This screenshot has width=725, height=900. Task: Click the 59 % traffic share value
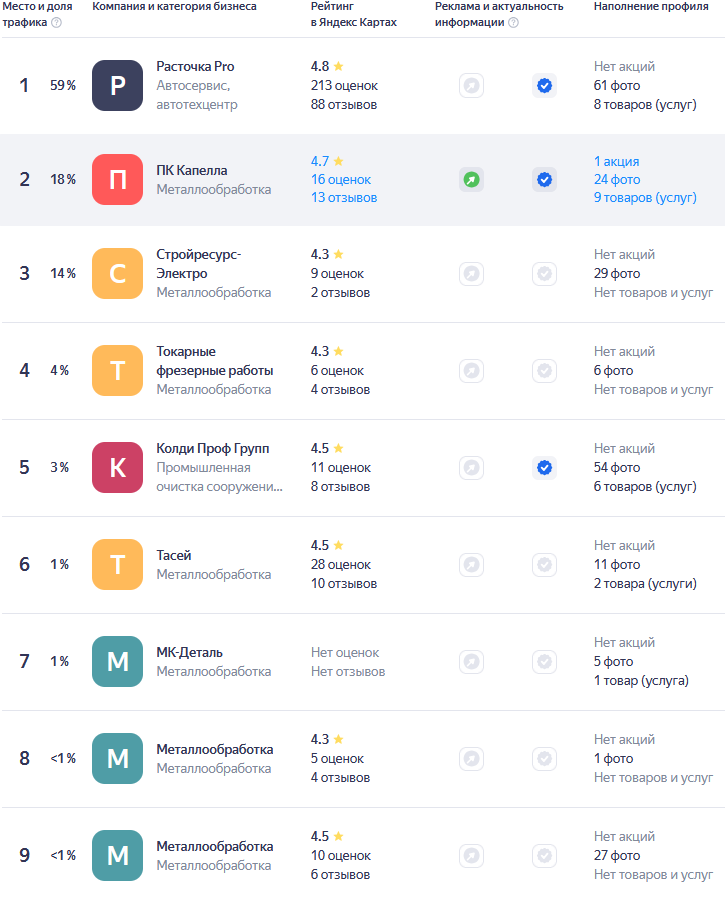(63, 86)
